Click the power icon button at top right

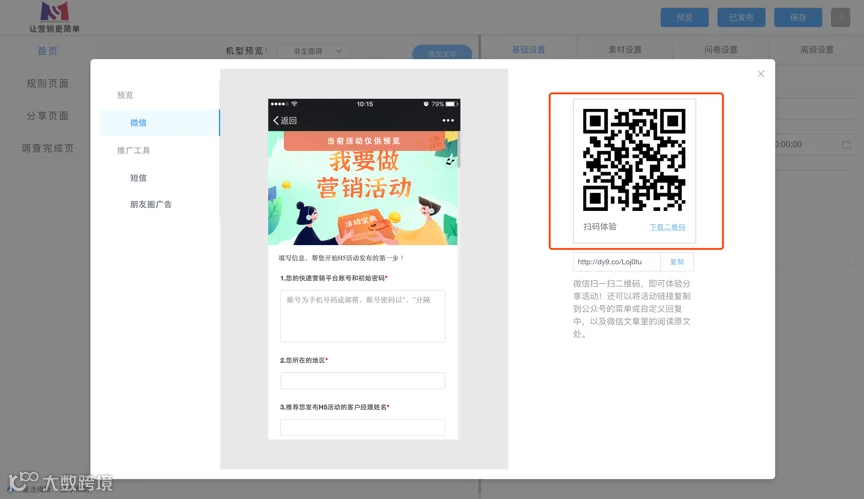[840, 18]
